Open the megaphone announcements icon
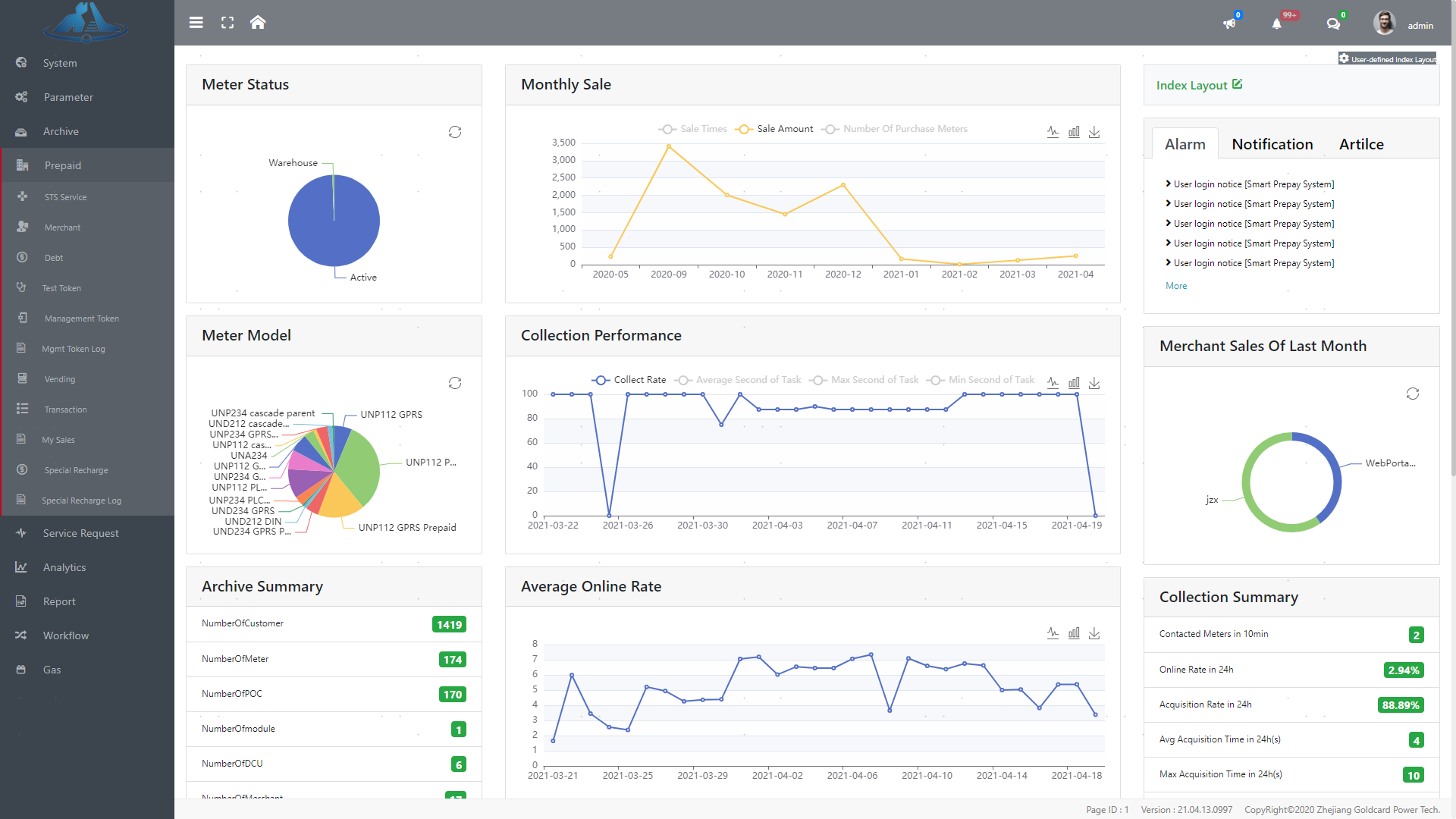1456x819 pixels. click(x=1229, y=24)
